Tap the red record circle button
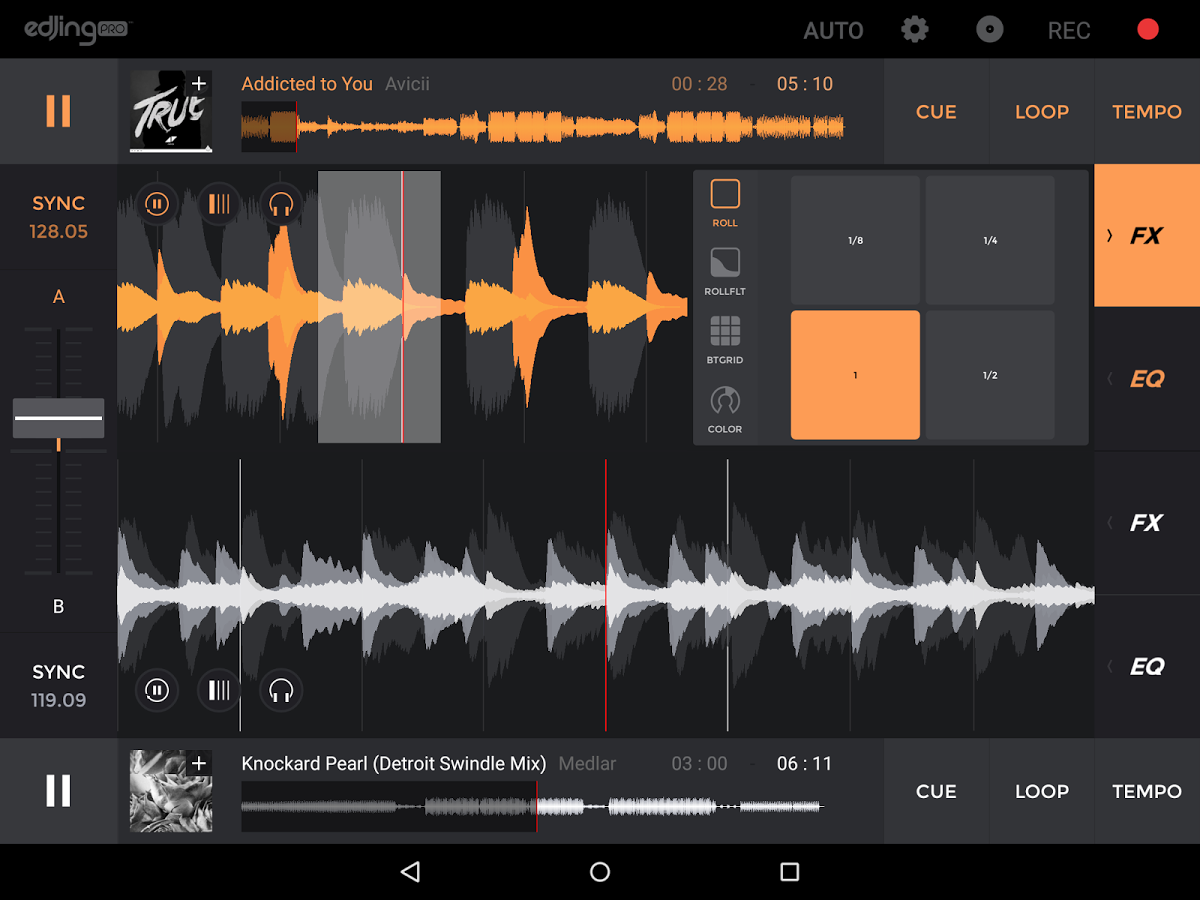This screenshot has height=900, width=1200. click(x=1147, y=29)
